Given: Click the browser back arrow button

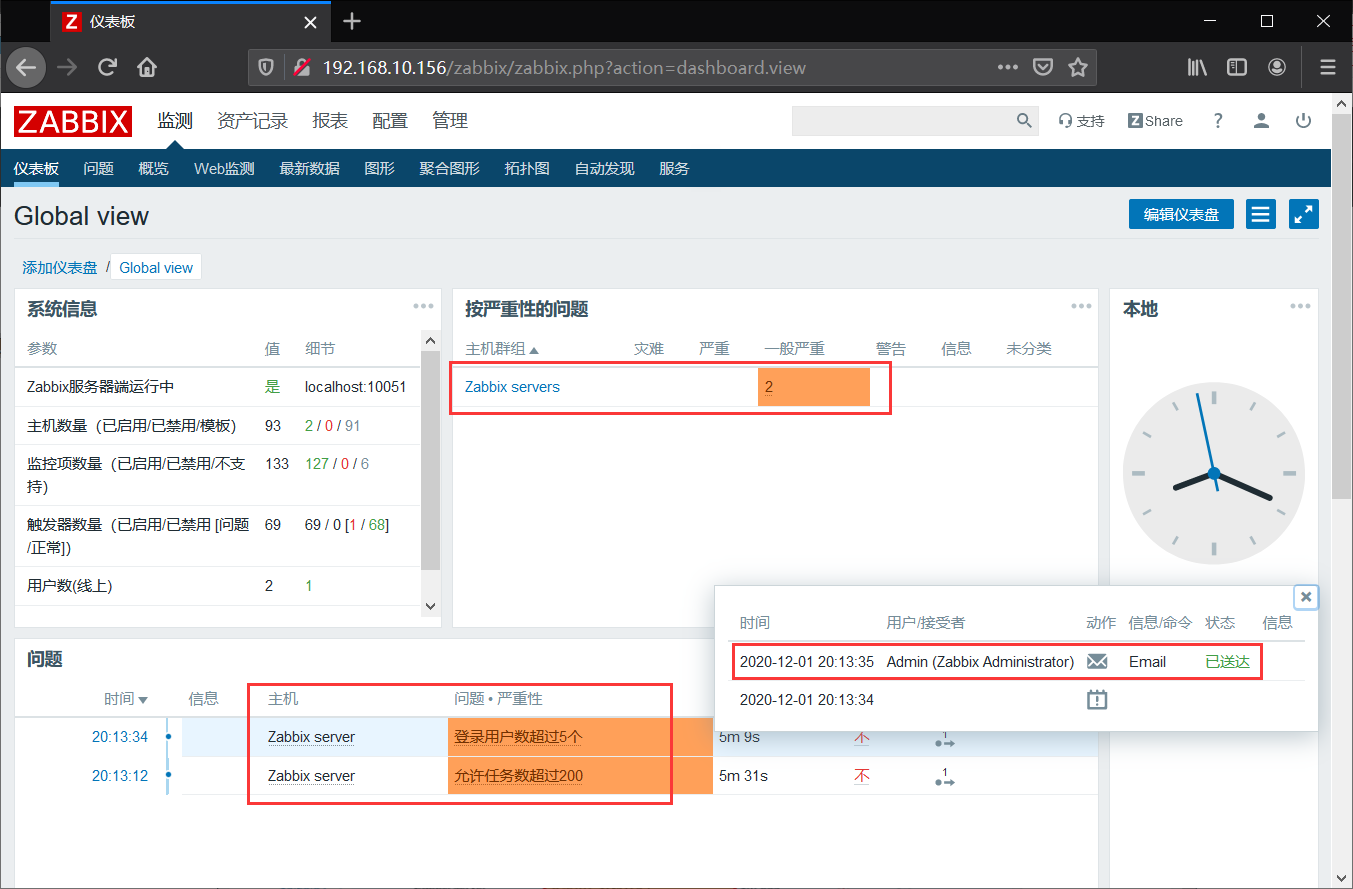Looking at the screenshot, I should click(x=26, y=67).
